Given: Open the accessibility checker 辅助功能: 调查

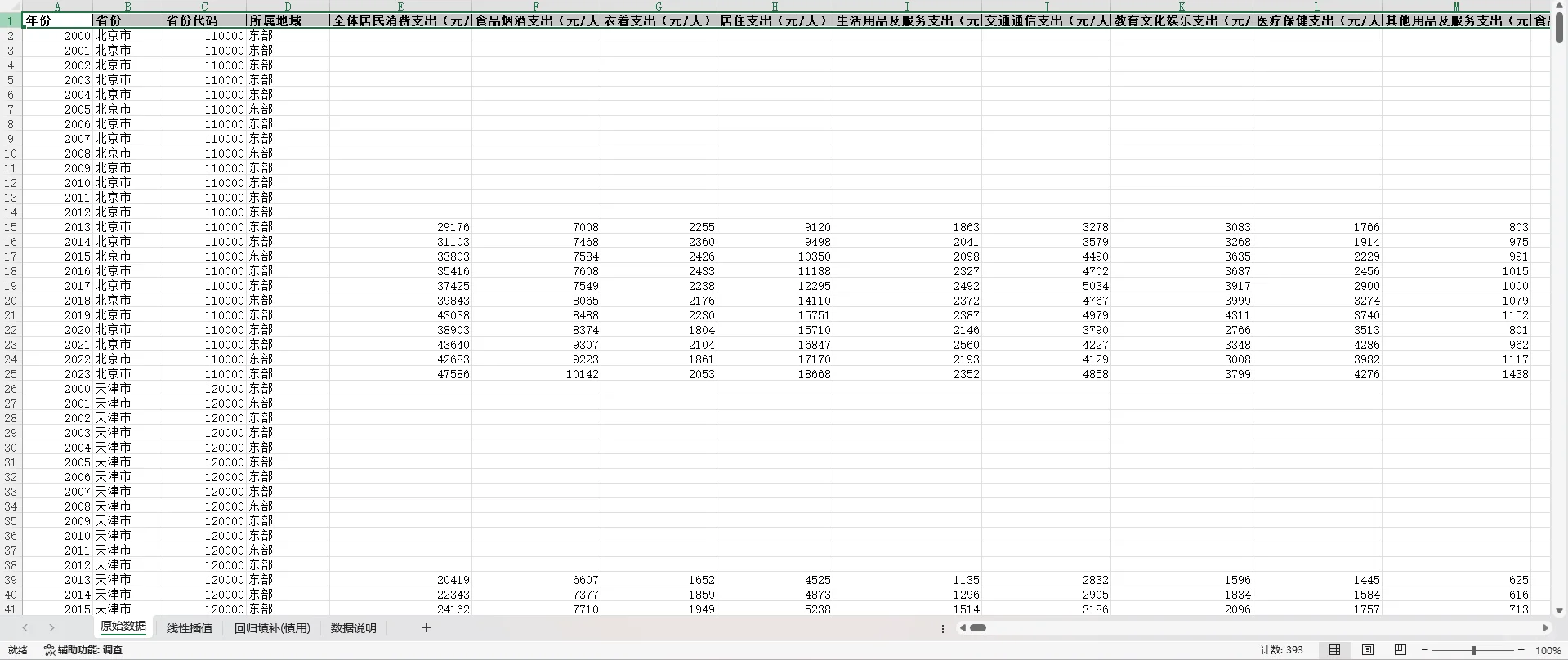Looking at the screenshot, I should tap(83, 650).
